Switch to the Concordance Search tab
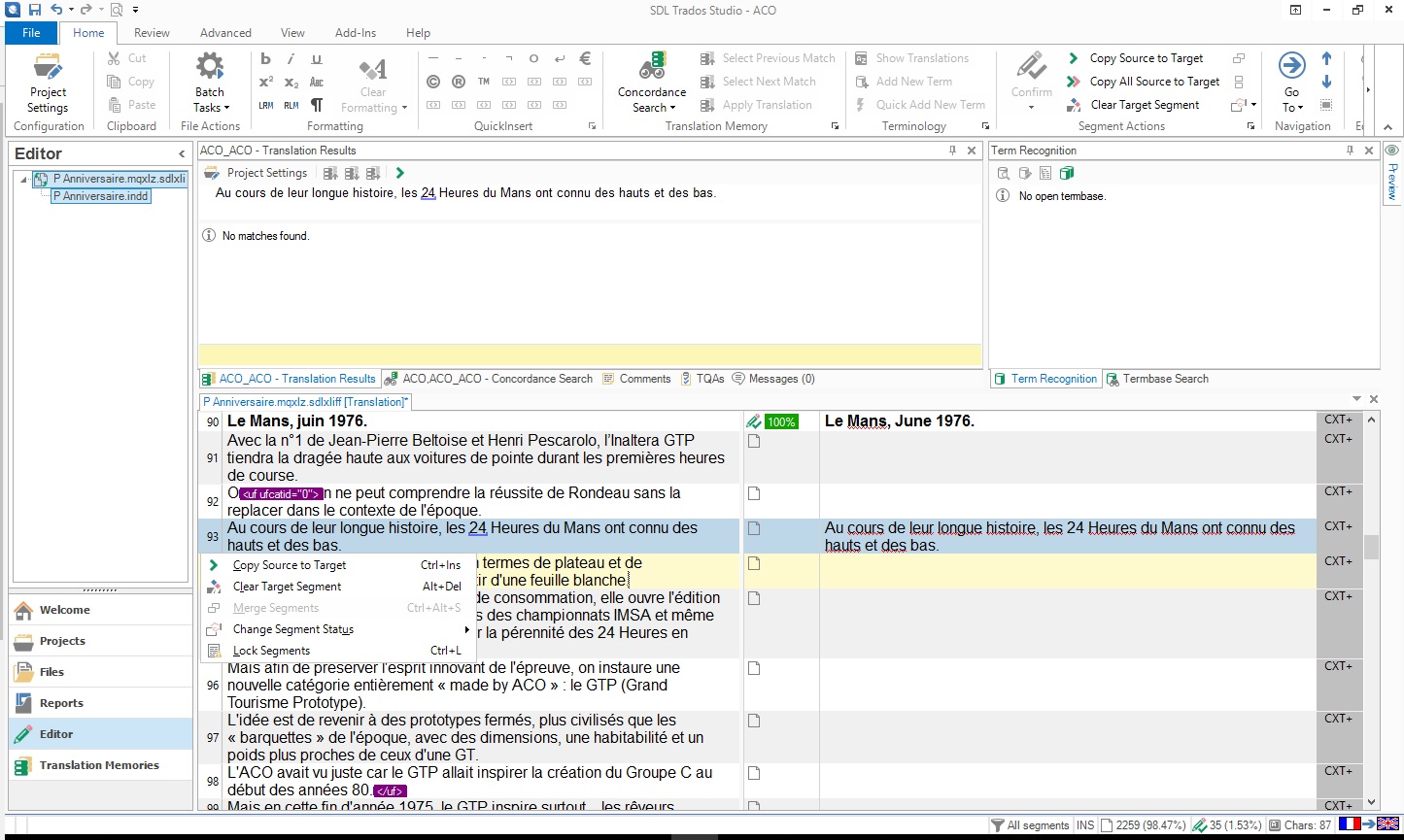1404x840 pixels. [488, 379]
